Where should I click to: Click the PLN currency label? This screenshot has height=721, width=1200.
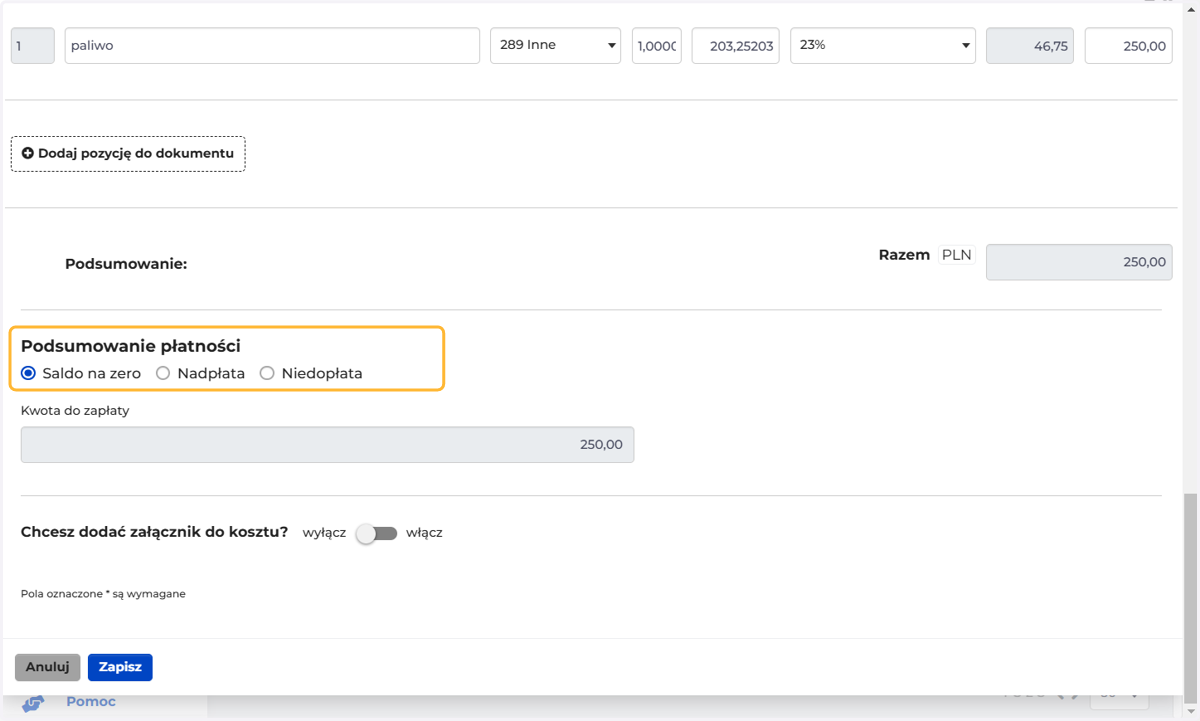(x=957, y=255)
